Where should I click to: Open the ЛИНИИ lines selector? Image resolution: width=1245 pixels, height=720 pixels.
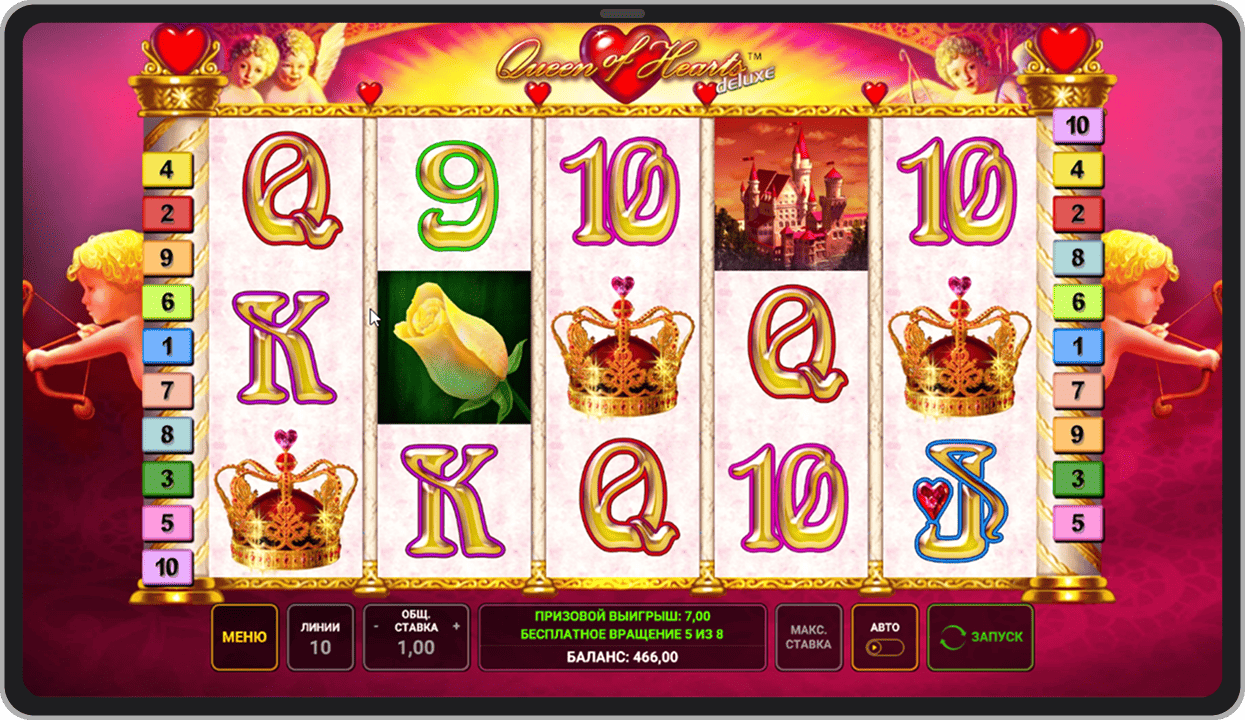(x=320, y=637)
